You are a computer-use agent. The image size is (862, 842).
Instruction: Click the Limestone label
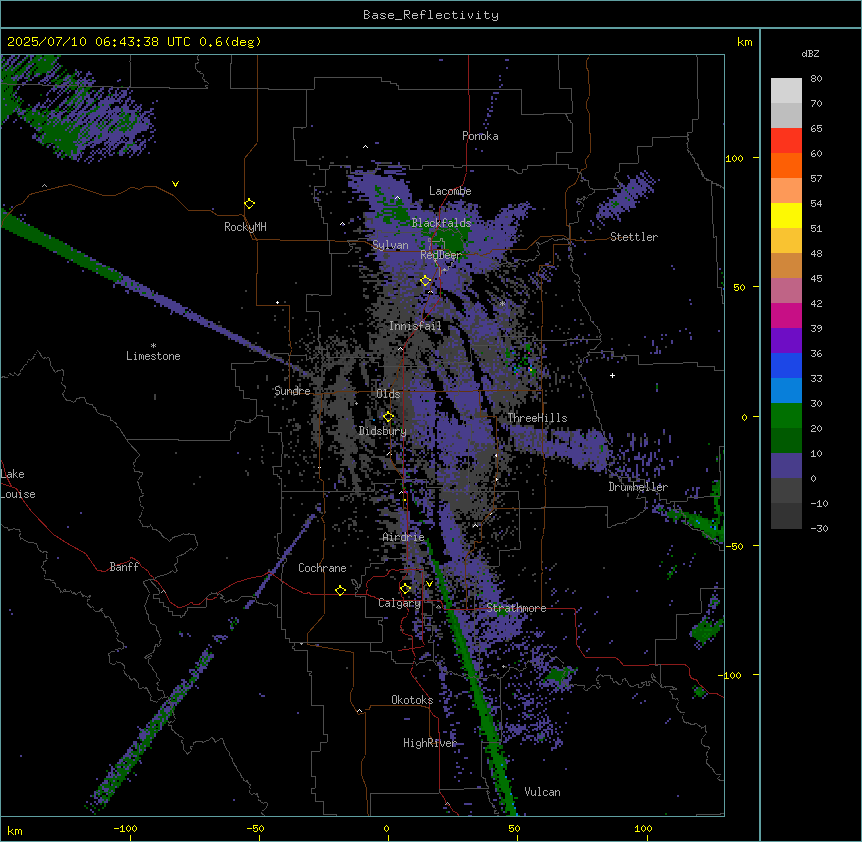(153, 356)
